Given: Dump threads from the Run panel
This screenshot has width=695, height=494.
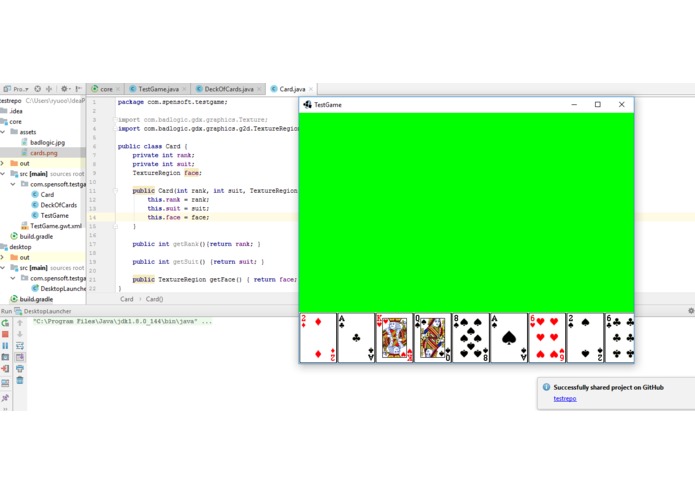Looking at the screenshot, I should (5, 357).
